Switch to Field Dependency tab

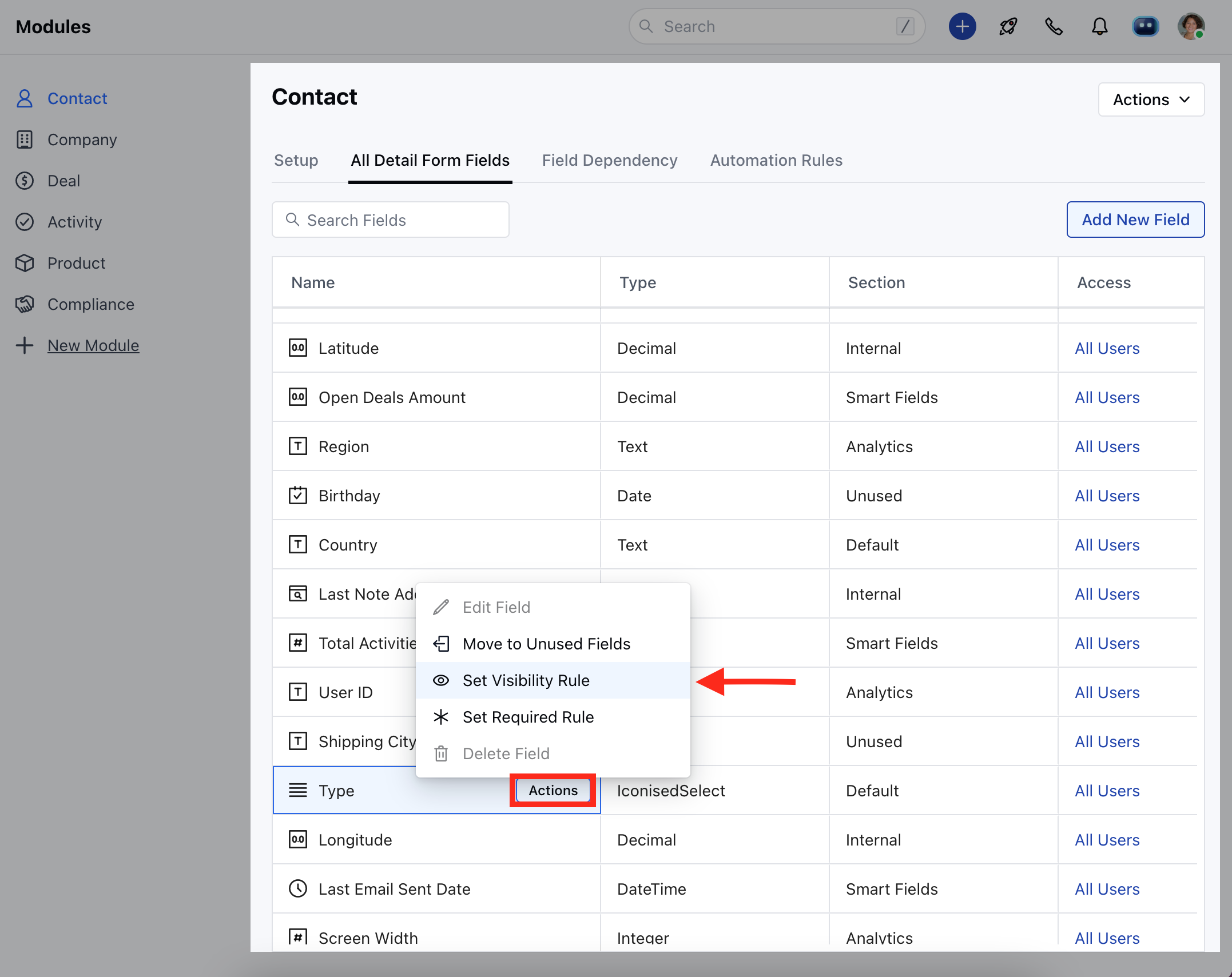coord(609,160)
